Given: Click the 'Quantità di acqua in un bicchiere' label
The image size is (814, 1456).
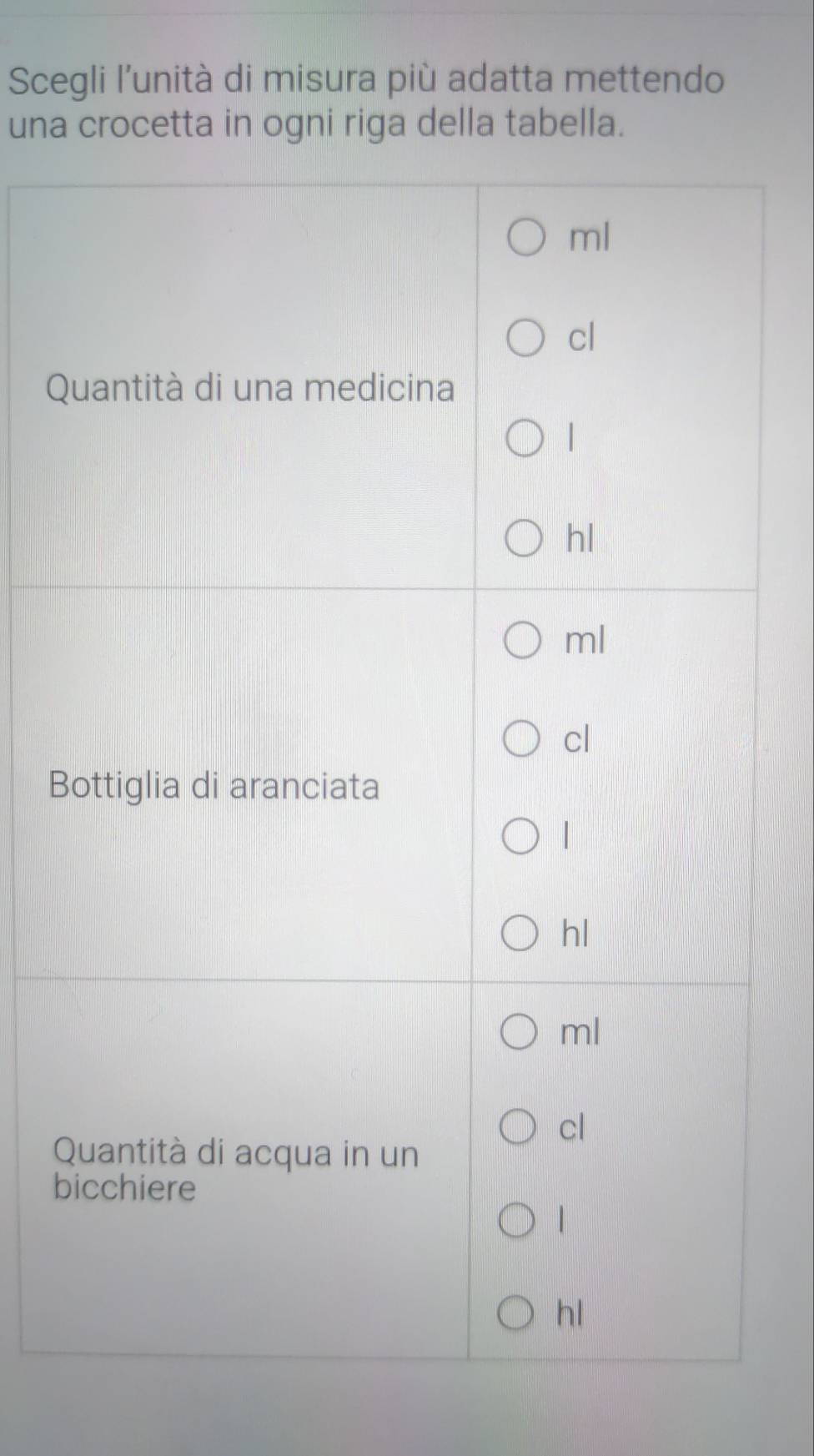Looking at the screenshot, I should point(235,1170).
